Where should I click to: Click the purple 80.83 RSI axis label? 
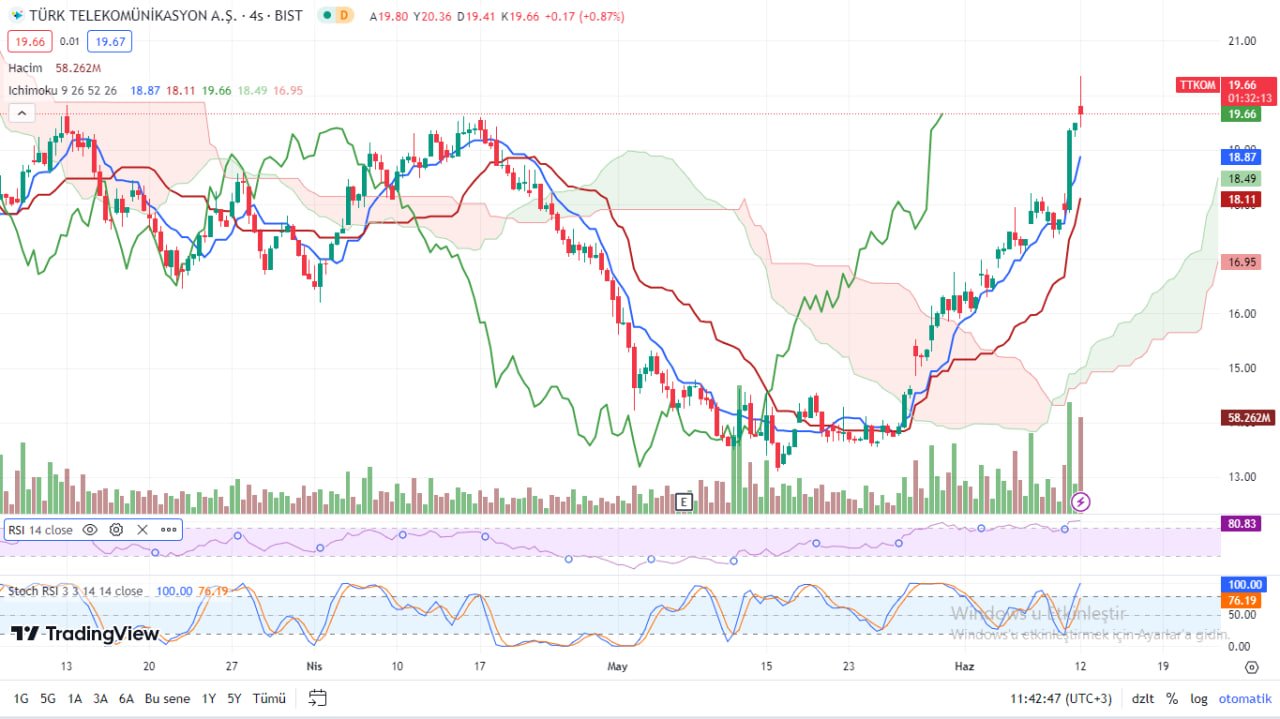(x=1242, y=523)
